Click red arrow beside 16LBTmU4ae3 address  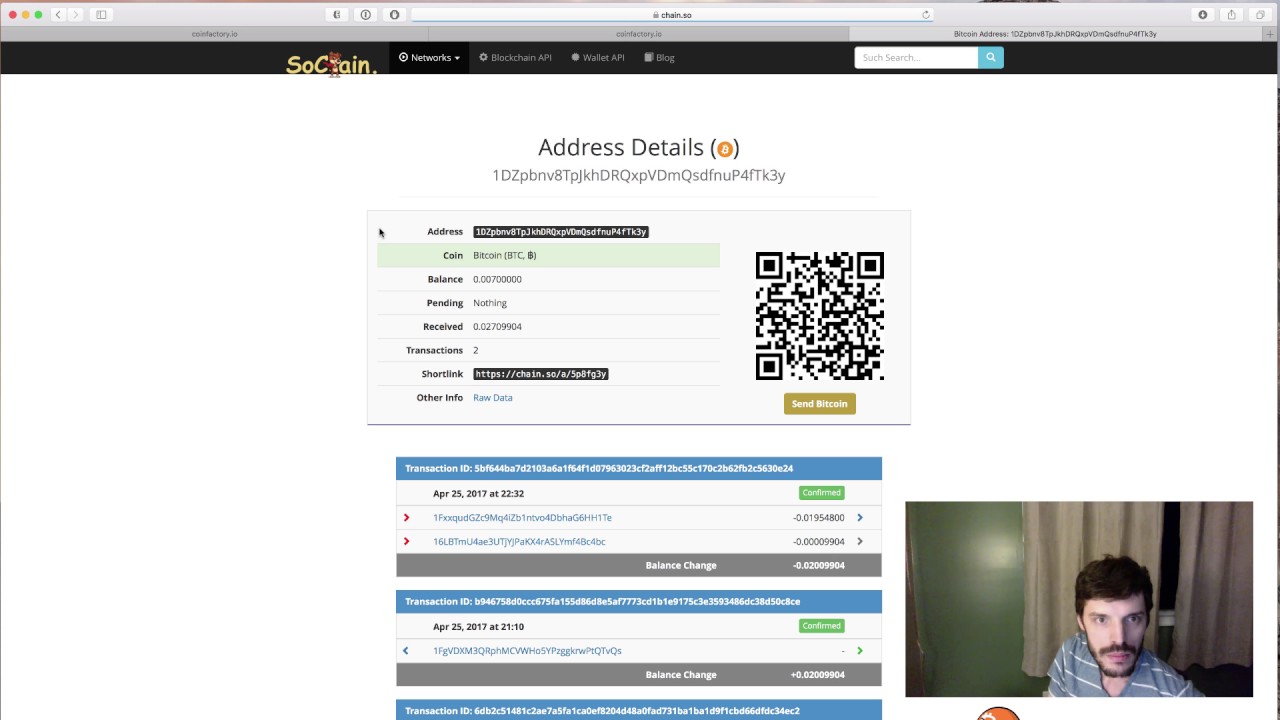pos(406,542)
